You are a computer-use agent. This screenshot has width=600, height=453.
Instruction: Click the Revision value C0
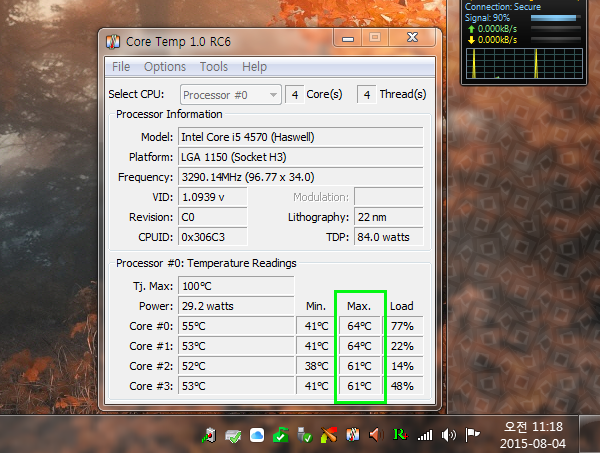[x=213, y=217]
